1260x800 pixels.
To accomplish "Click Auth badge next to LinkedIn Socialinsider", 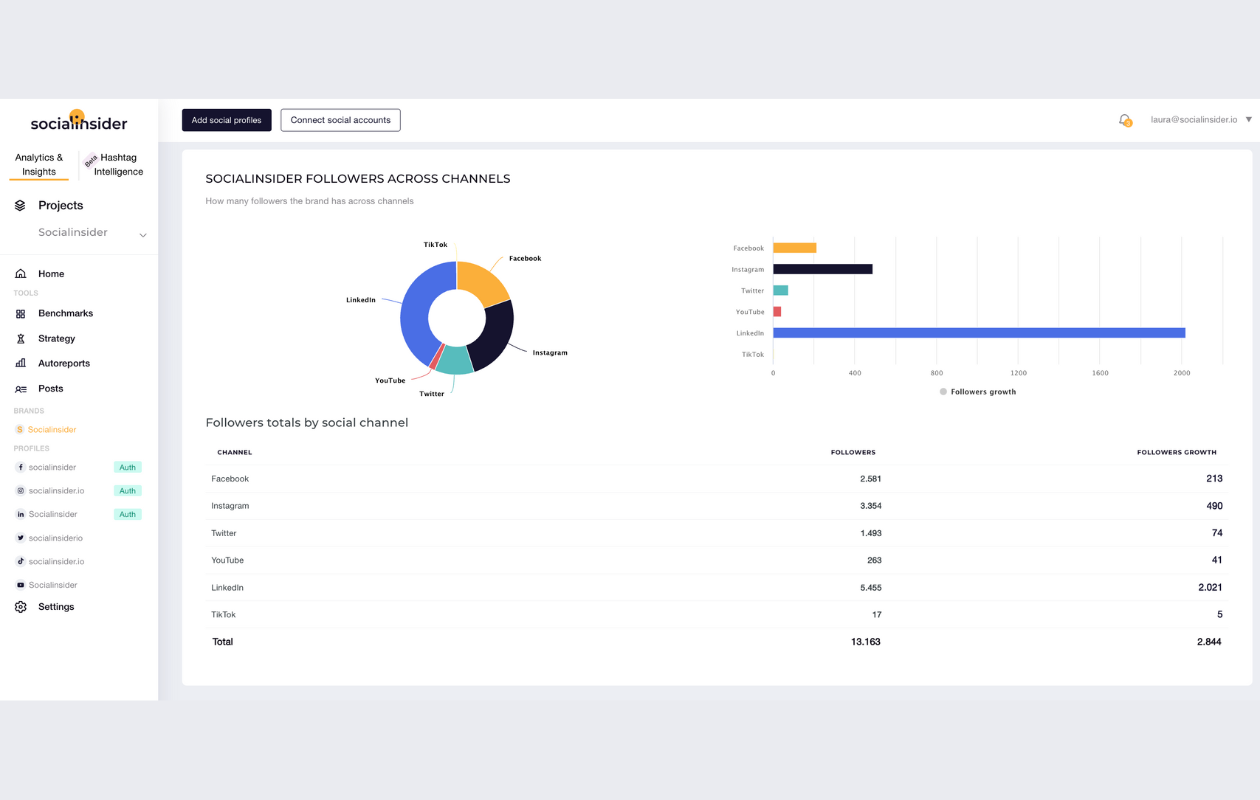I will [x=128, y=514].
